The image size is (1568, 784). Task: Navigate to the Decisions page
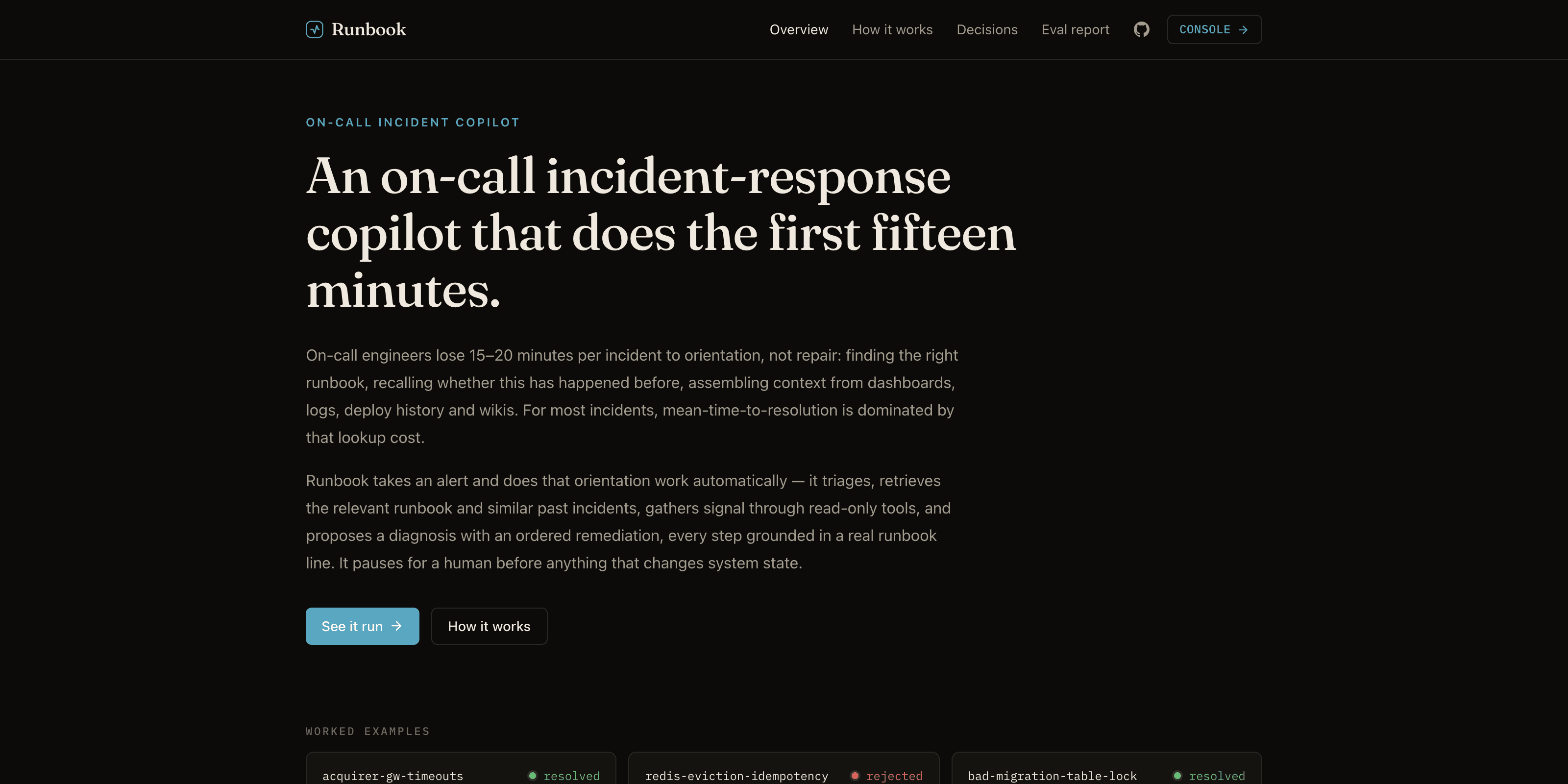coord(987,29)
